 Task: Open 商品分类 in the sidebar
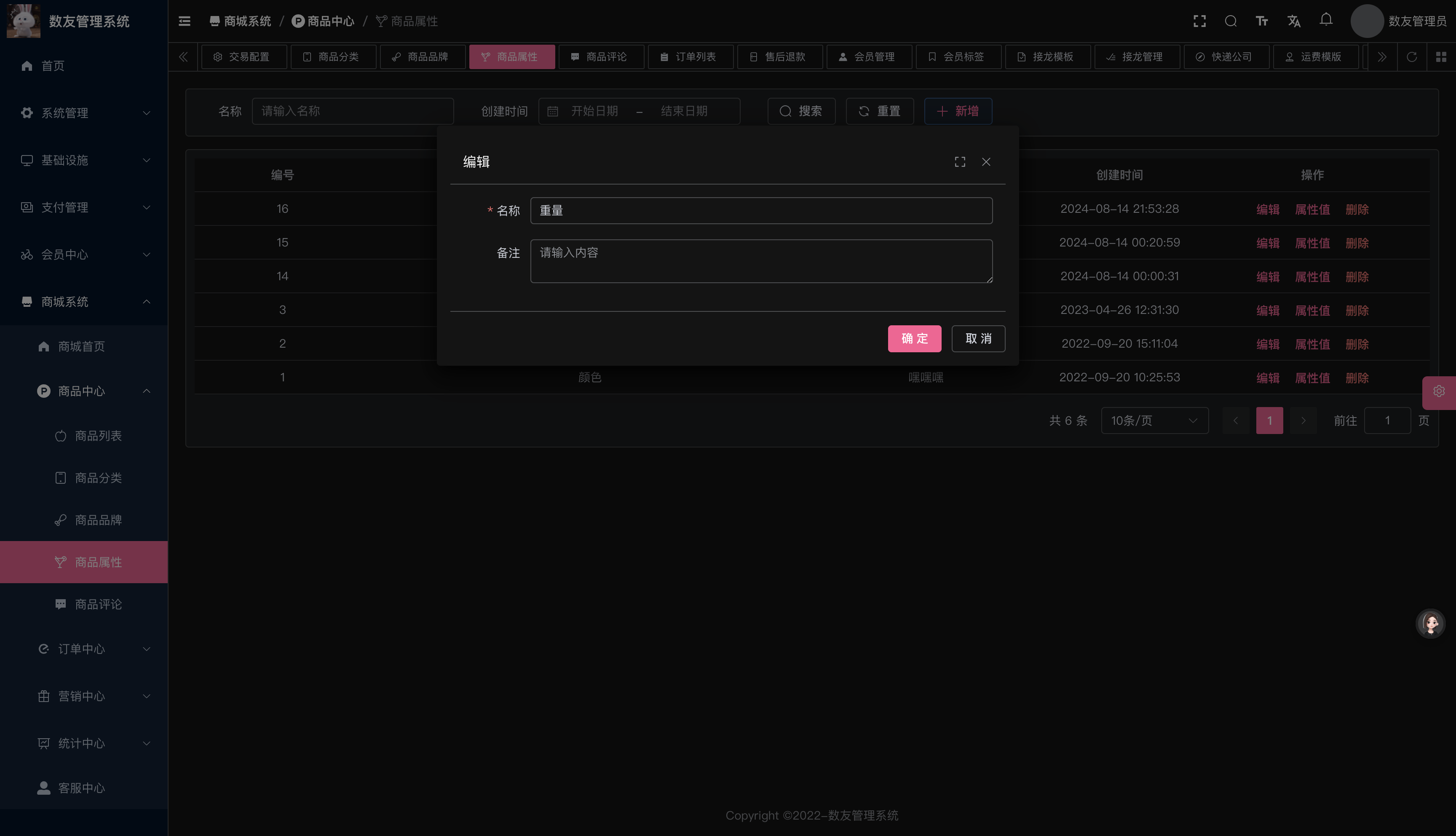[84, 478]
